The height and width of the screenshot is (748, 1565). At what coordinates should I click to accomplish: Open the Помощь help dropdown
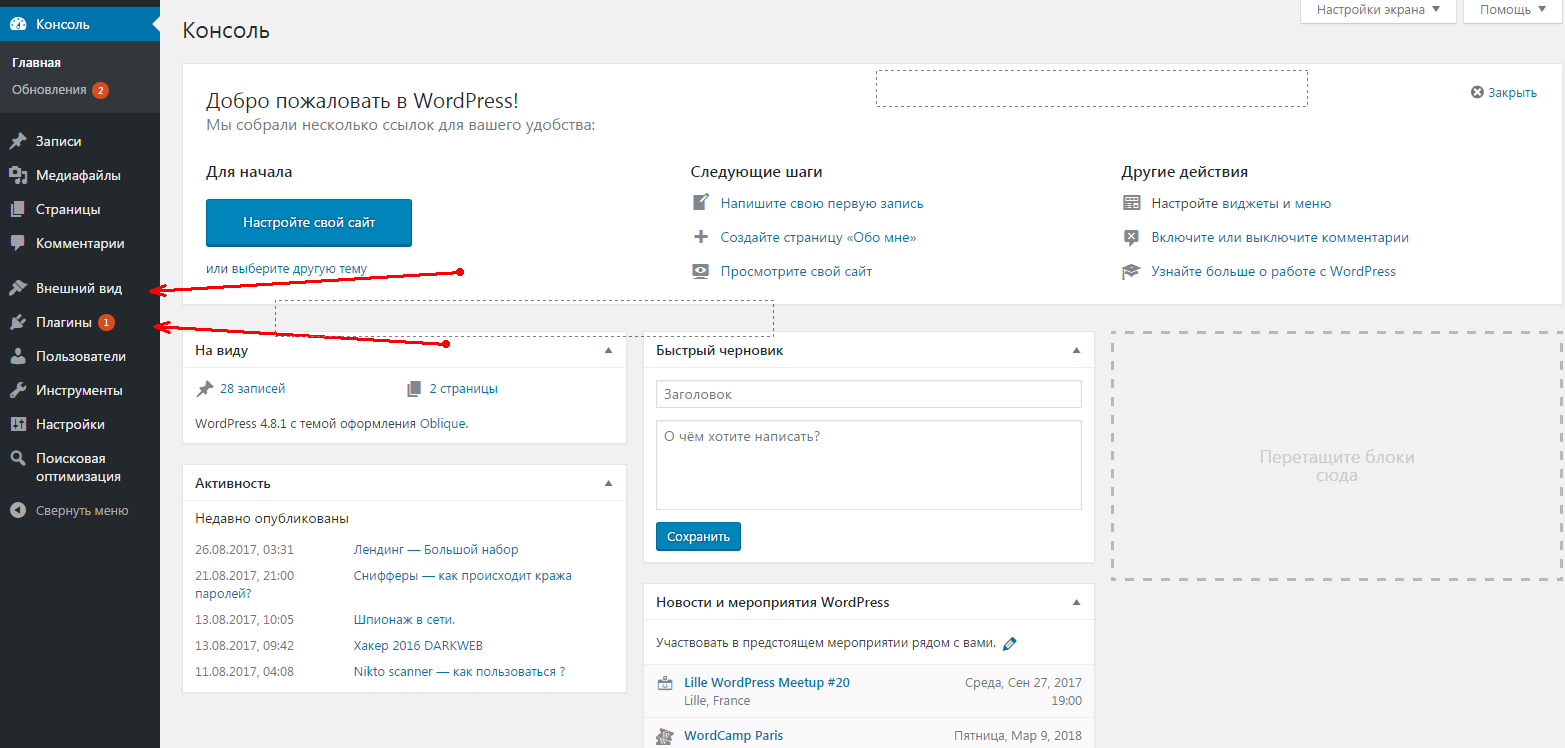point(1512,10)
